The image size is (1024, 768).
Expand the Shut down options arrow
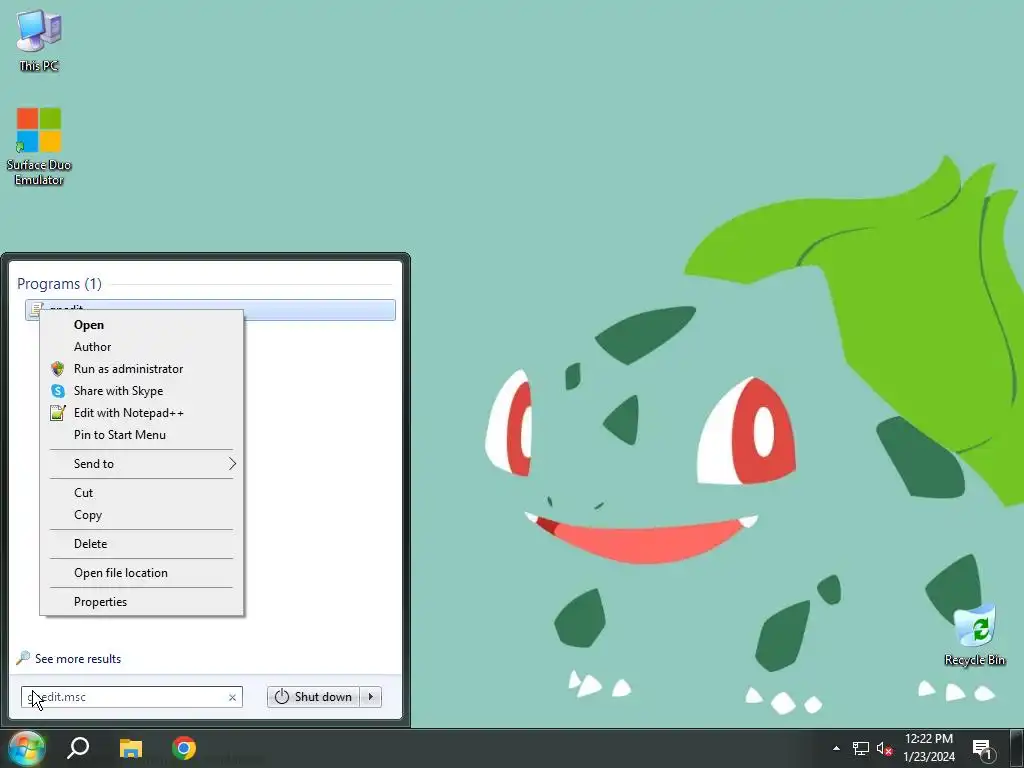pos(371,697)
